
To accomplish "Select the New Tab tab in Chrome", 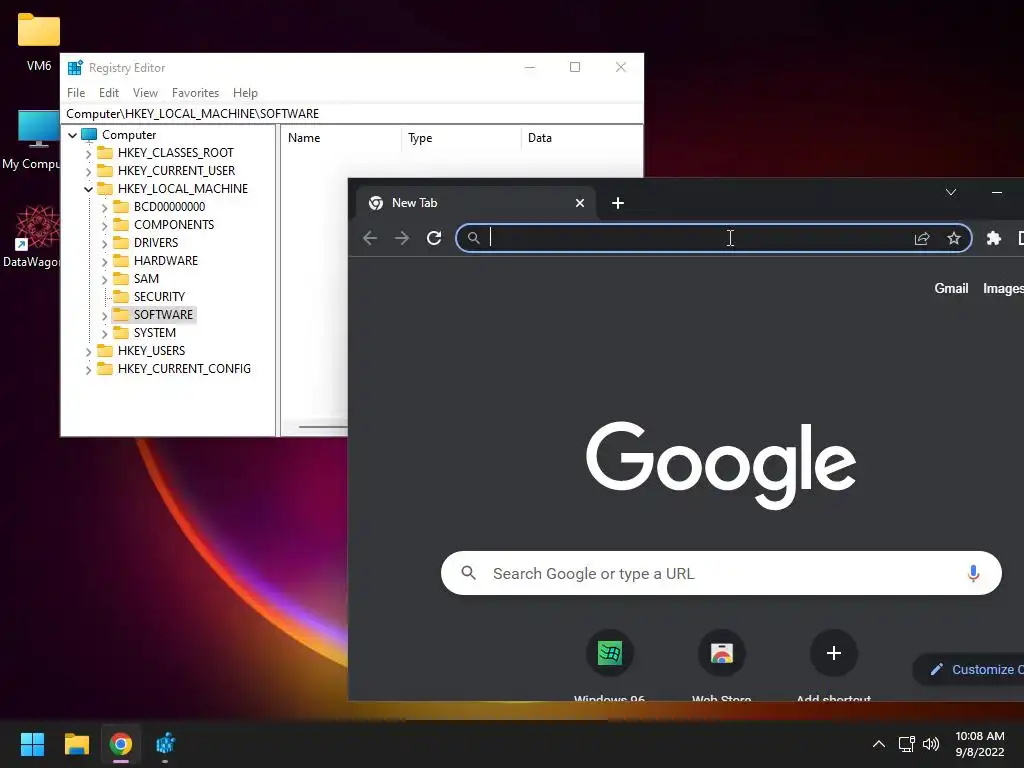I will 476,203.
